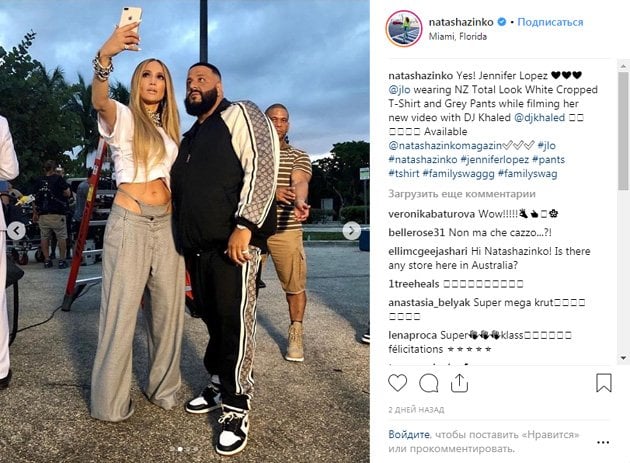Open the comment speech bubble icon
This screenshot has width=630, height=463.
click(x=428, y=383)
